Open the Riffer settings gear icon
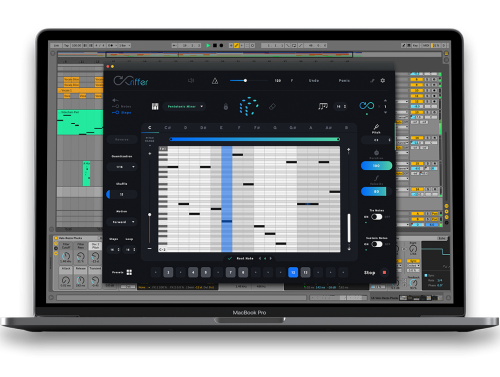This screenshot has width=500, height=377. [x=383, y=80]
